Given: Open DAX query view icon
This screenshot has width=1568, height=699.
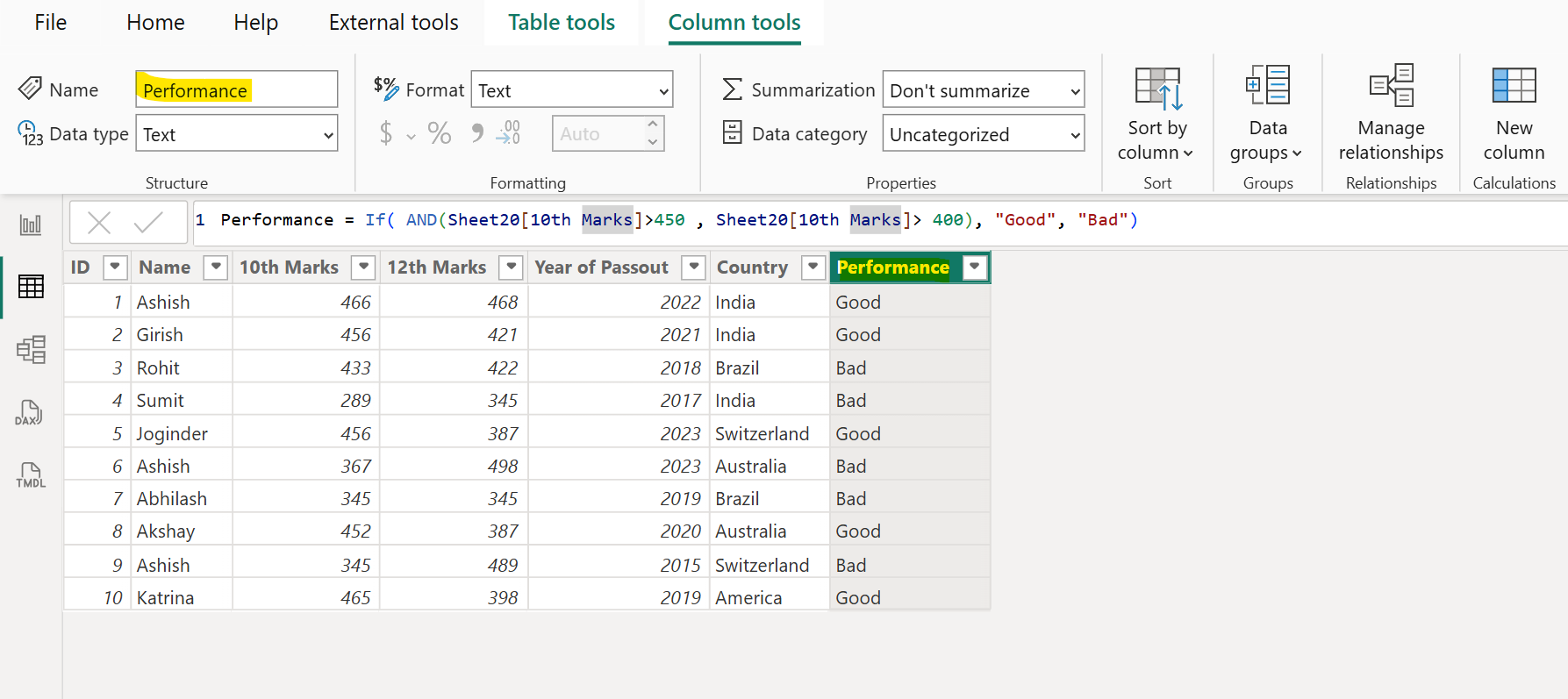Looking at the screenshot, I should coord(29,413).
